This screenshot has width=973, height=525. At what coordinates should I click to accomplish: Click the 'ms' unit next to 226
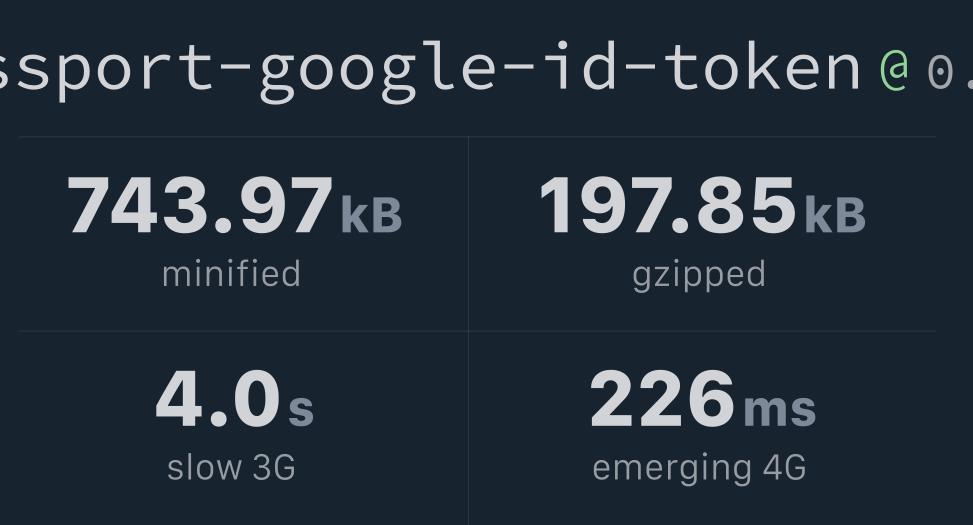point(779,408)
